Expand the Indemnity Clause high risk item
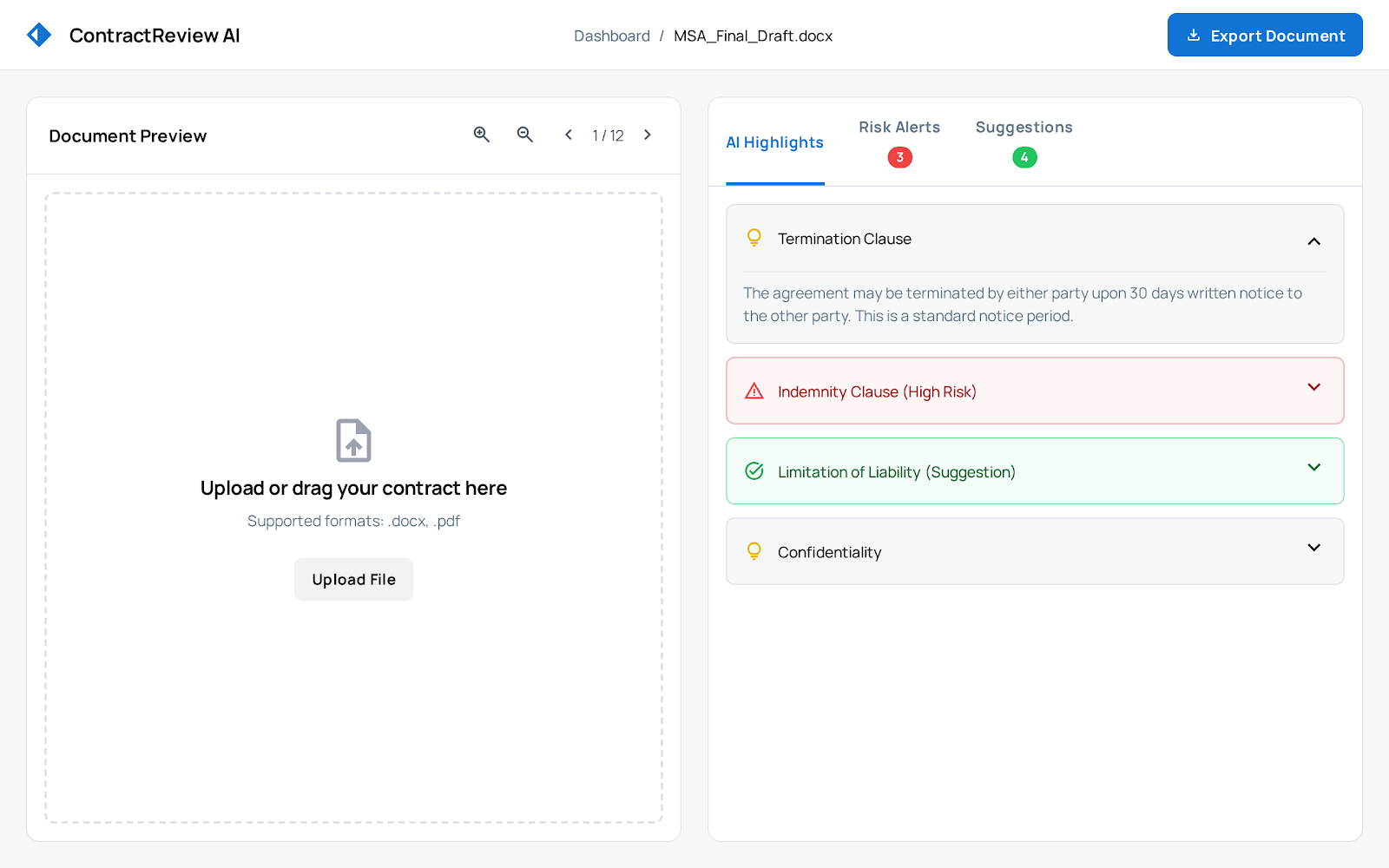1389x868 pixels. coord(1313,388)
